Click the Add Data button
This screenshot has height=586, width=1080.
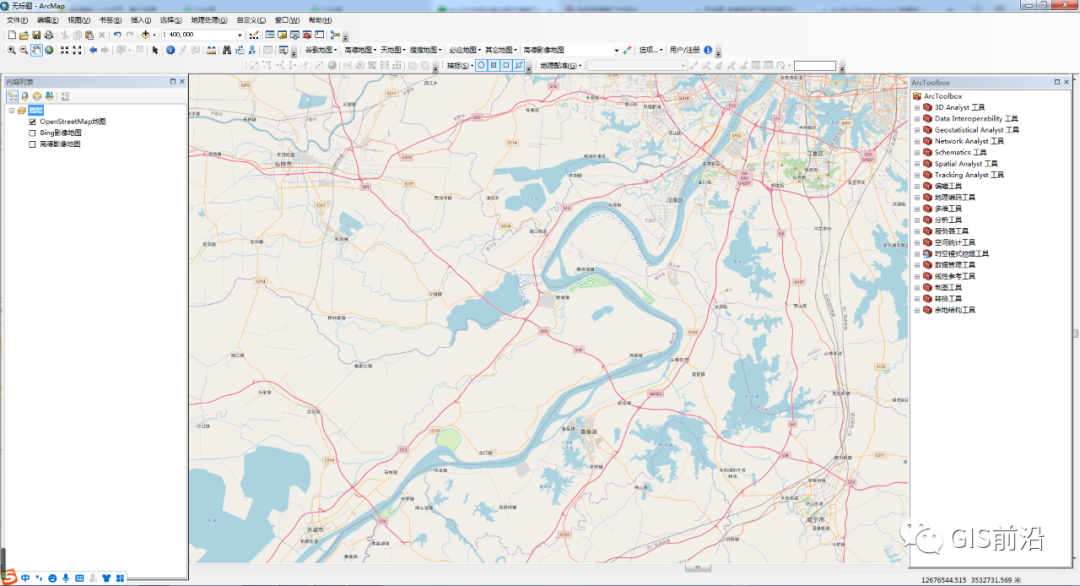(x=145, y=34)
